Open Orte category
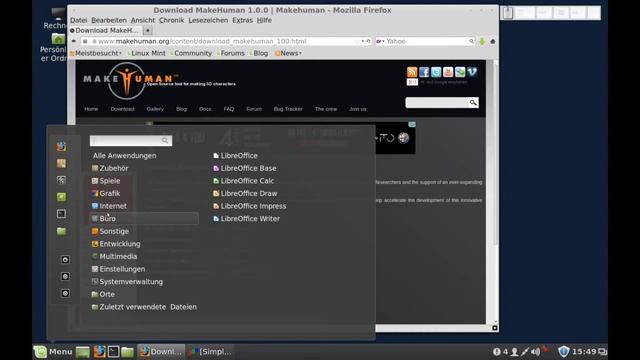 103,294
